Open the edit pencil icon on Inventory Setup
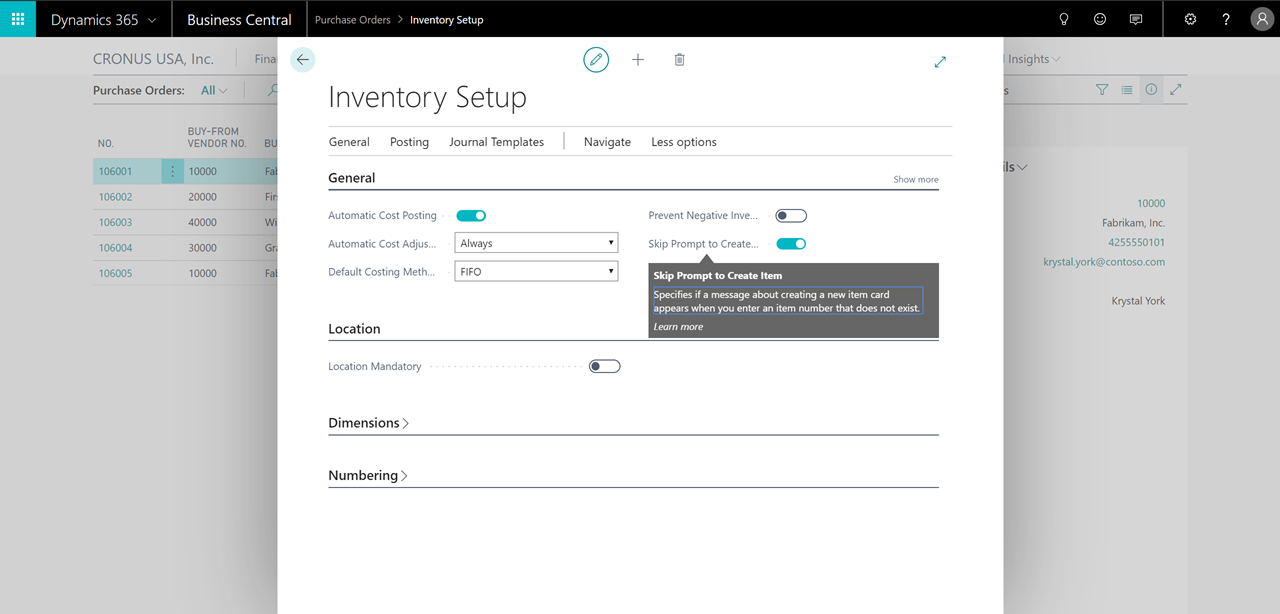This screenshot has width=1280, height=614. click(x=596, y=59)
